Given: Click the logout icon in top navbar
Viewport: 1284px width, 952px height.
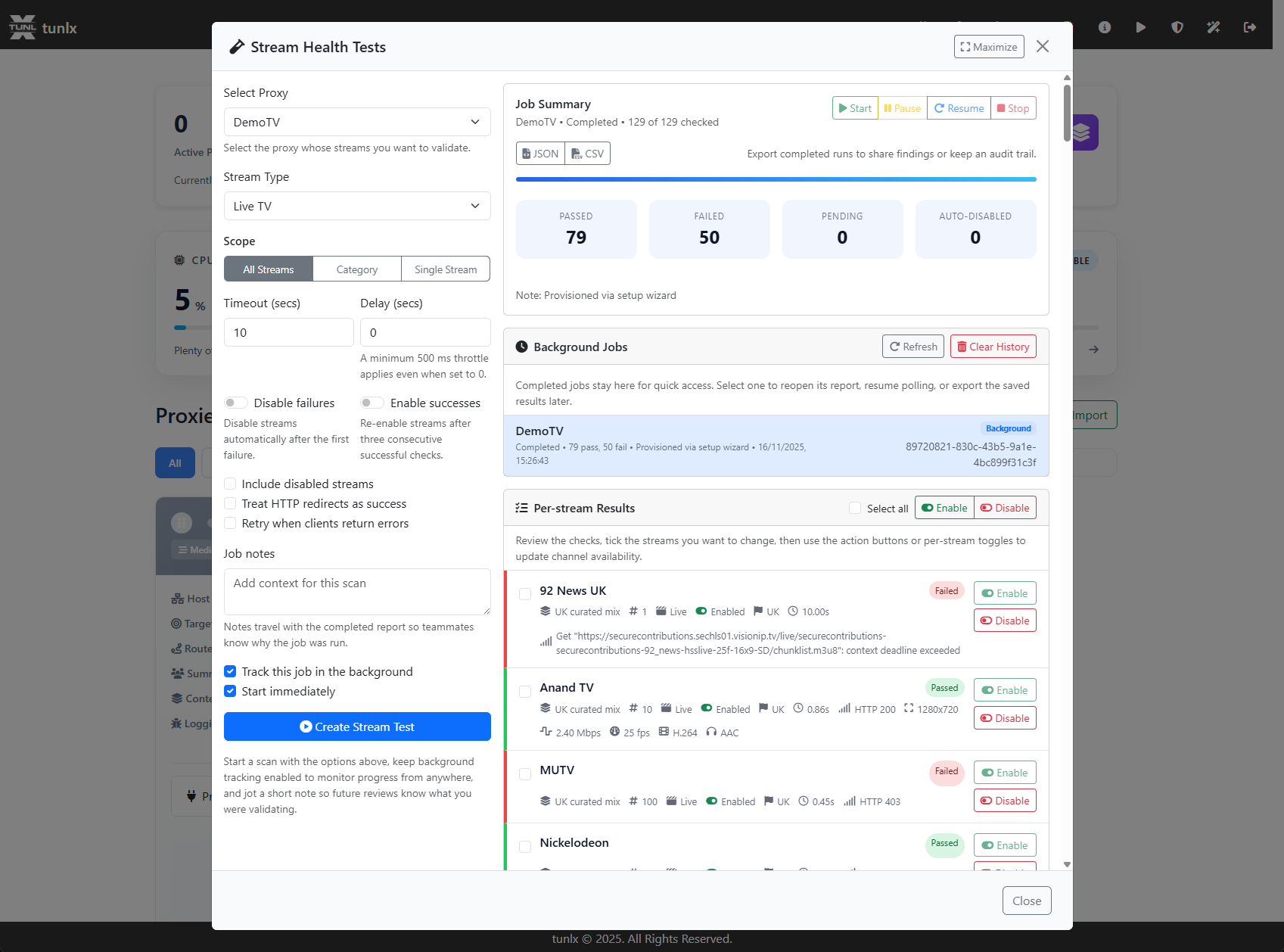Looking at the screenshot, I should pyautogui.click(x=1249, y=27).
